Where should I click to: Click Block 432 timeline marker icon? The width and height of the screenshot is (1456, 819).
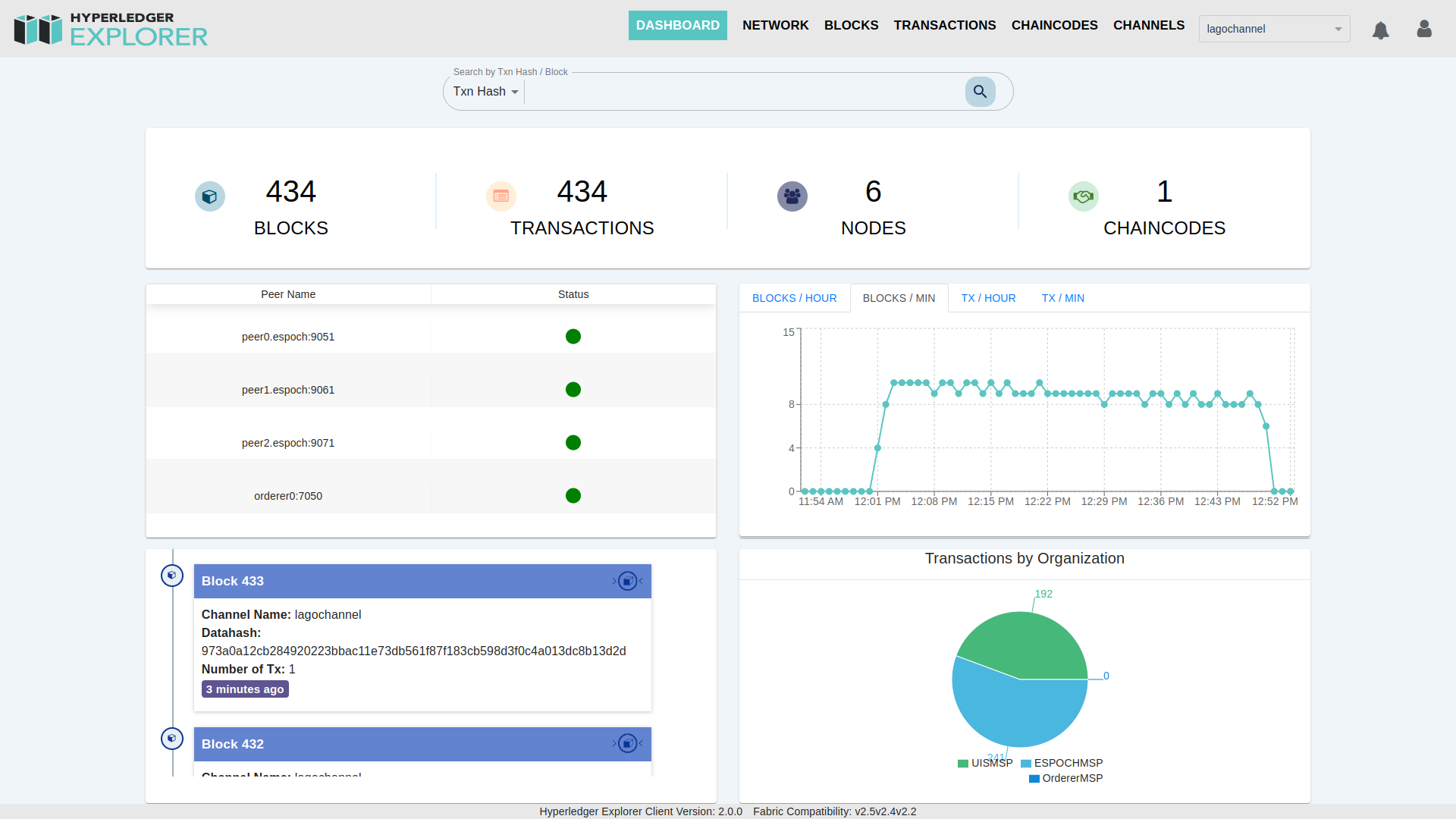pos(172,739)
